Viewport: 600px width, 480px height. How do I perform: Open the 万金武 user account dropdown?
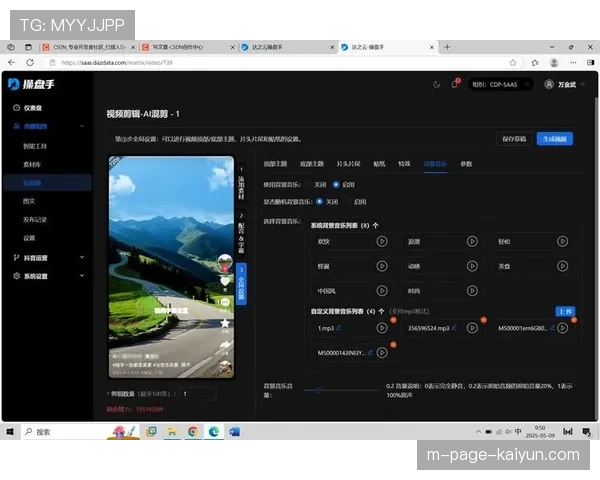tap(564, 85)
